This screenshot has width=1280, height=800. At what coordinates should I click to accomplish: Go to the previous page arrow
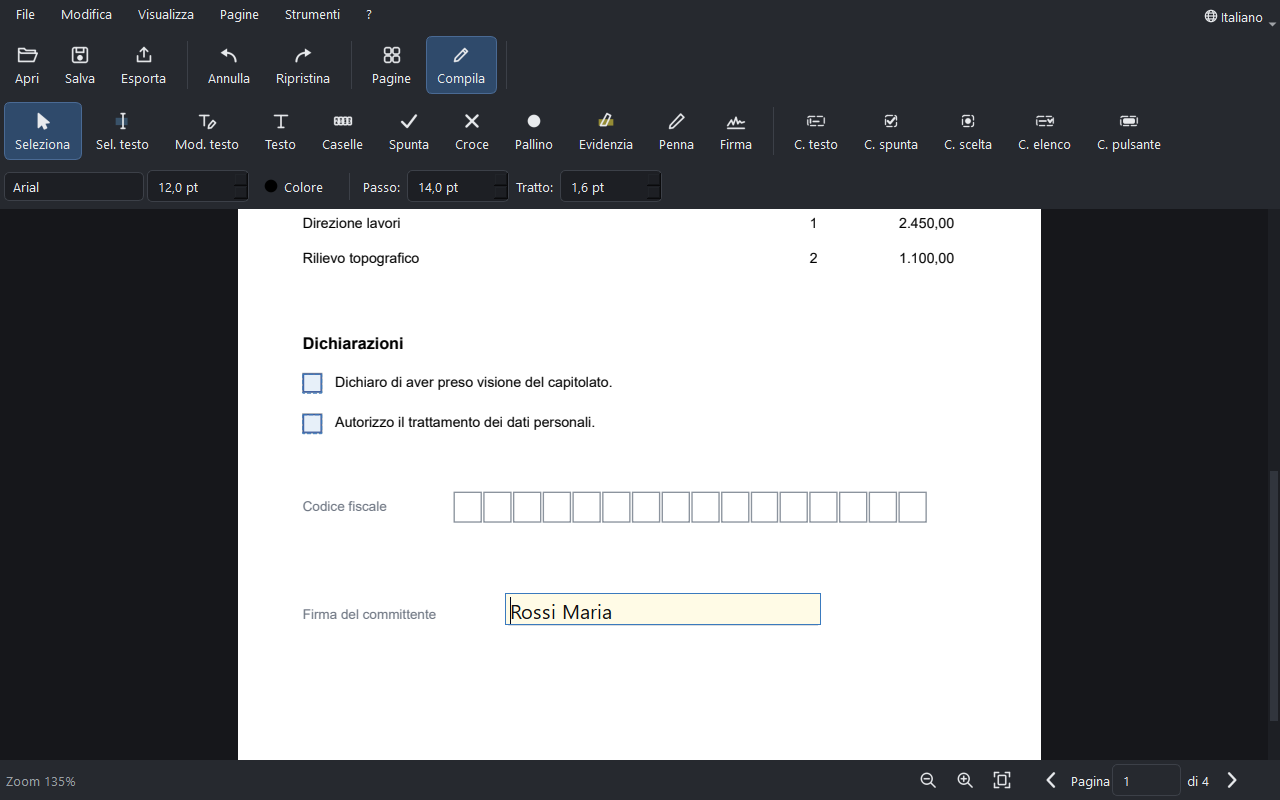click(x=1051, y=781)
